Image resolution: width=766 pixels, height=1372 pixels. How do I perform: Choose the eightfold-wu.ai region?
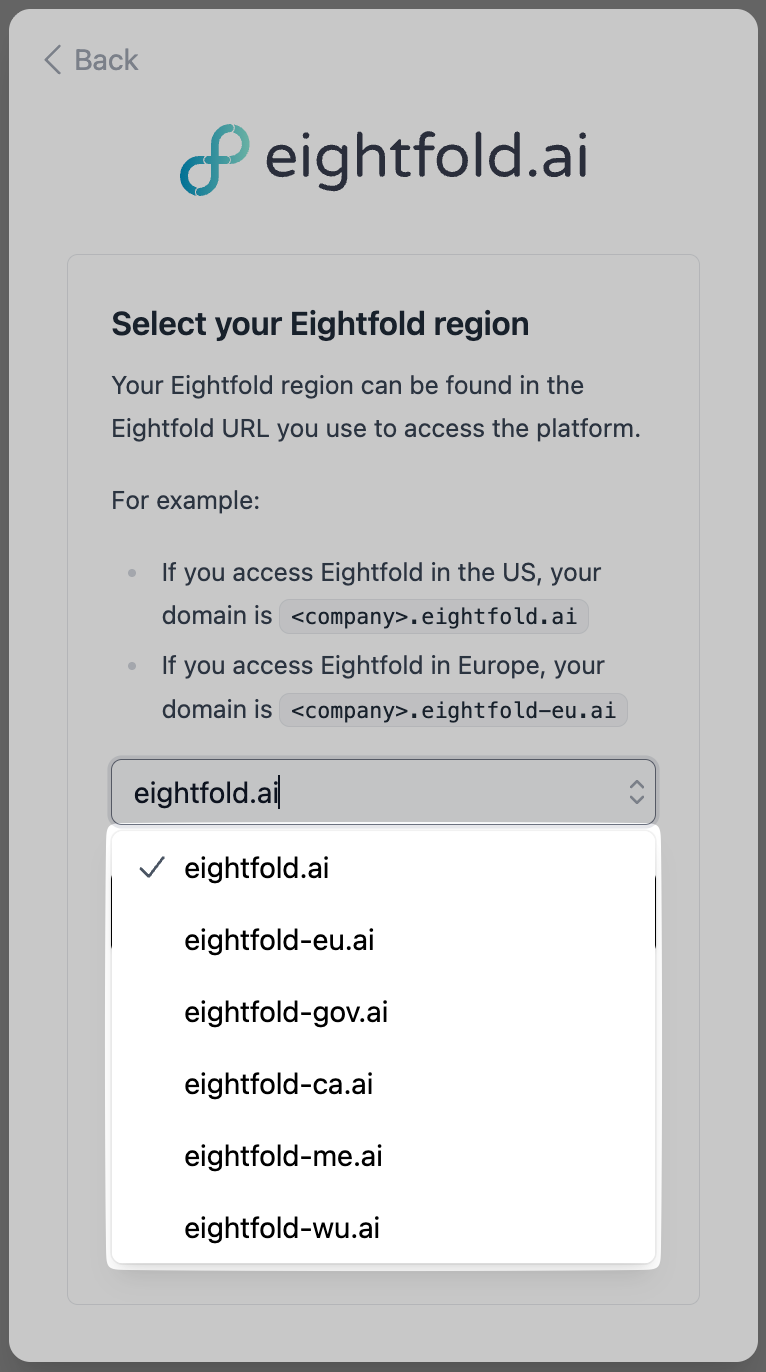[282, 1228]
